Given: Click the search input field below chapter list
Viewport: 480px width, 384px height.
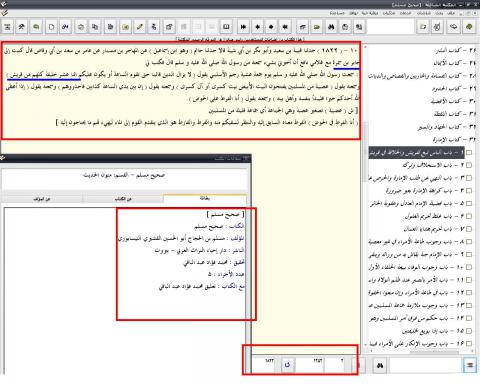Looking at the screenshot, I should [425, 366].
